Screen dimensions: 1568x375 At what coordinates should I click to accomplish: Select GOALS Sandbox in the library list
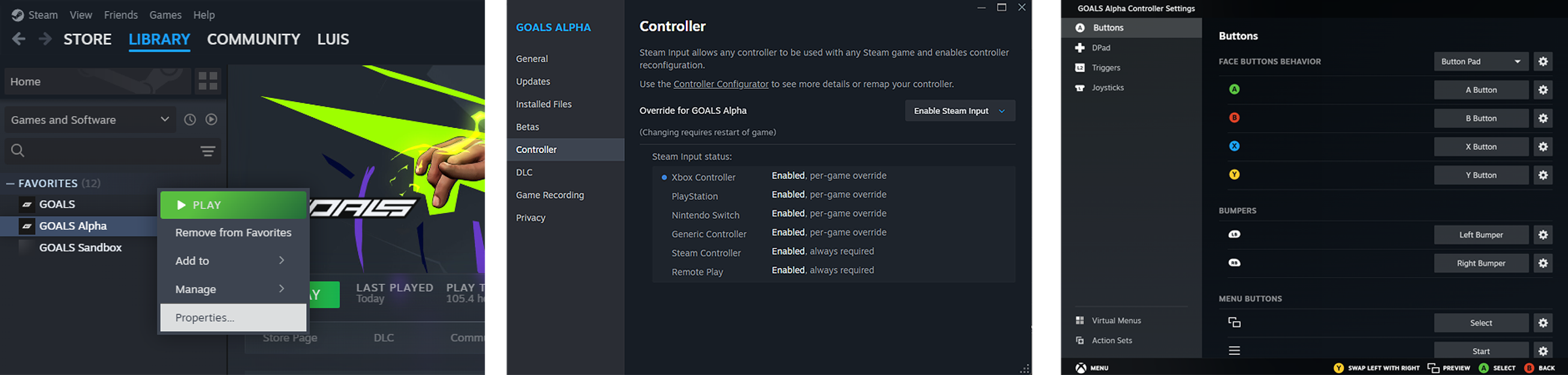pos(80,248)
